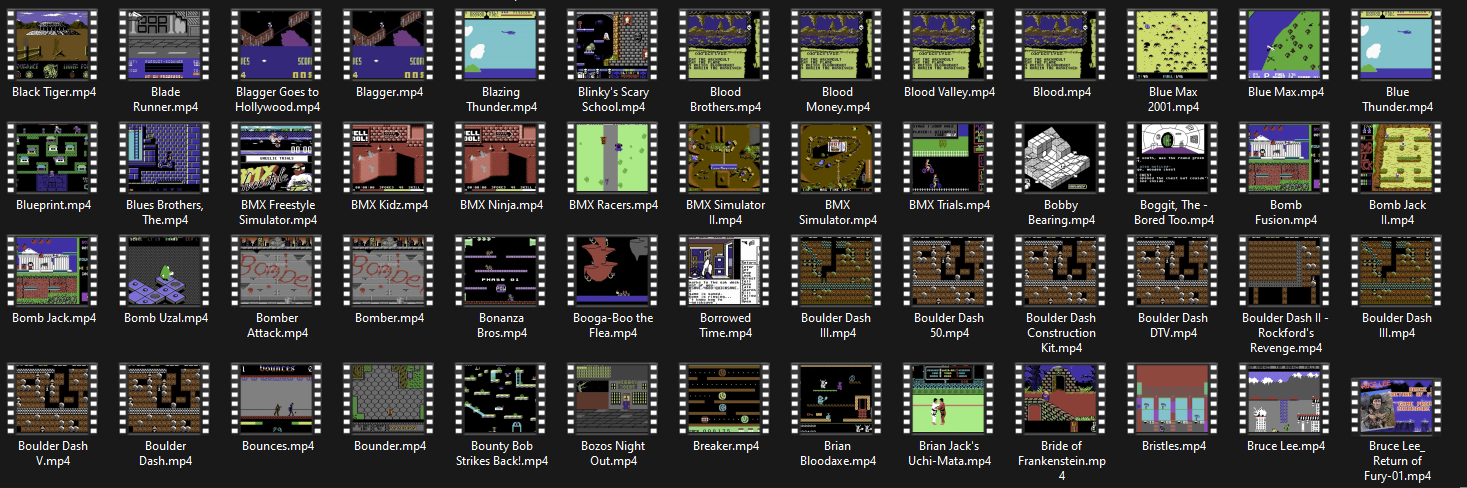Select the Black Tiger.mp4 video thumbnail
This screenshot has width=1467, height=488.
point(54,44)
